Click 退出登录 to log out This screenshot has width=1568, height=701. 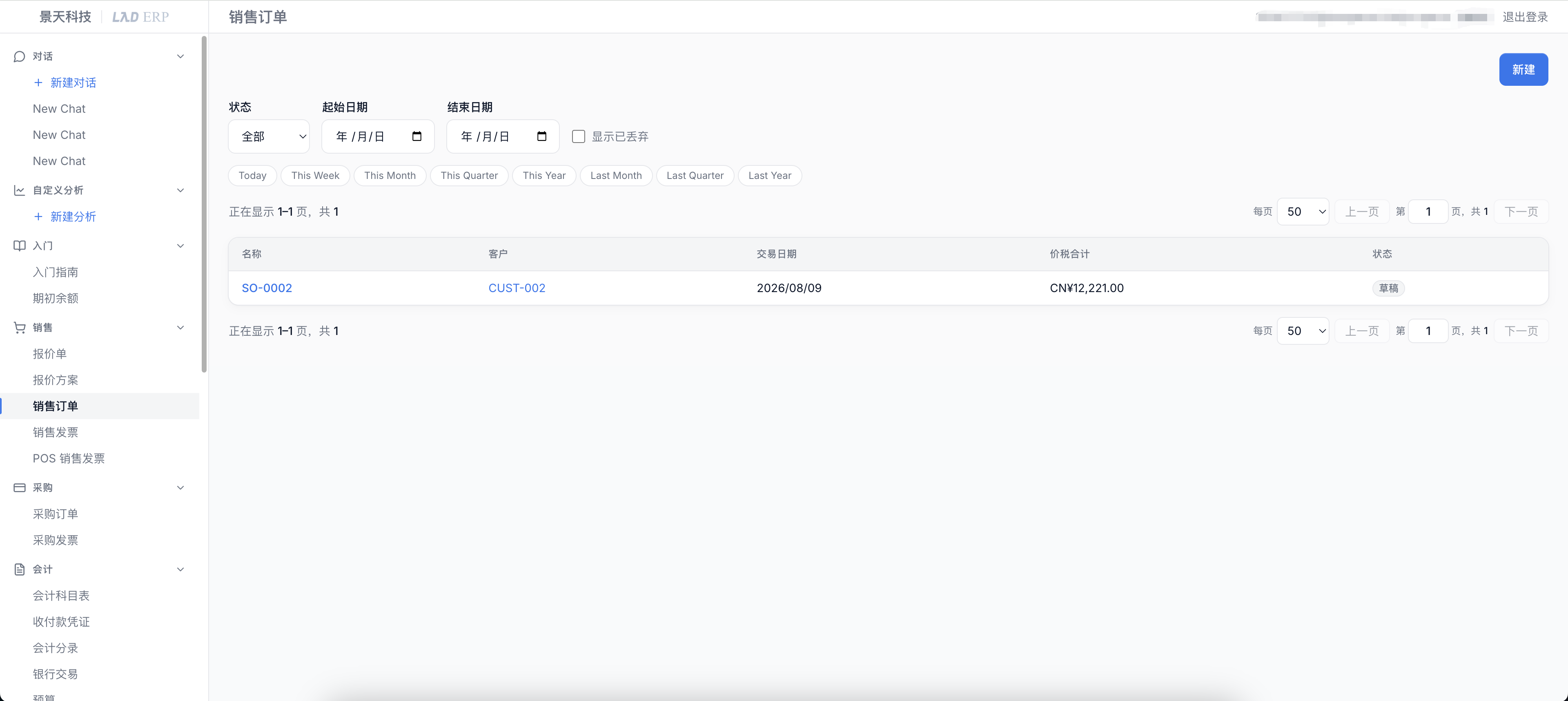pyautogui.click(x=1525, y=16)
